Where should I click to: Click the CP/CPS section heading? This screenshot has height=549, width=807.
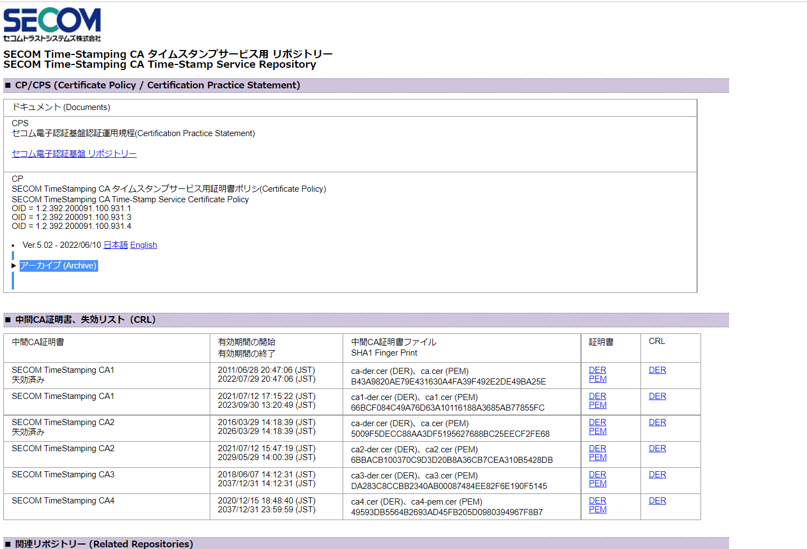click(366, 85)
